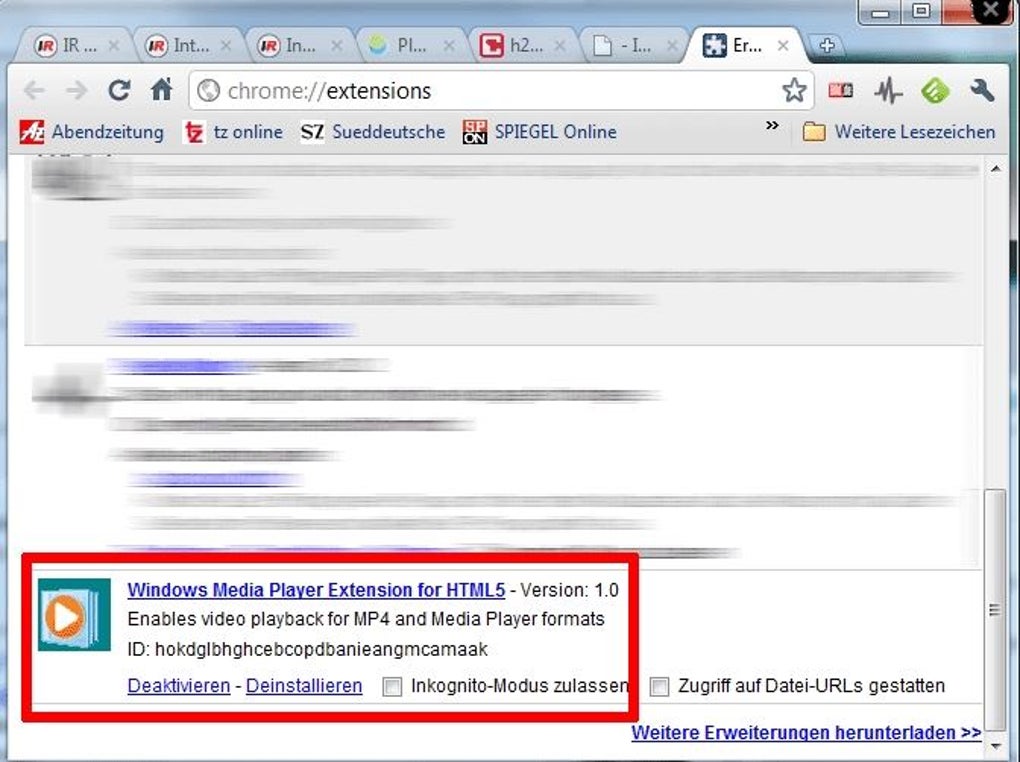Screen dimensions: 1020x762
Task: Click the red mail extension icon
Action: pos(840,90)
